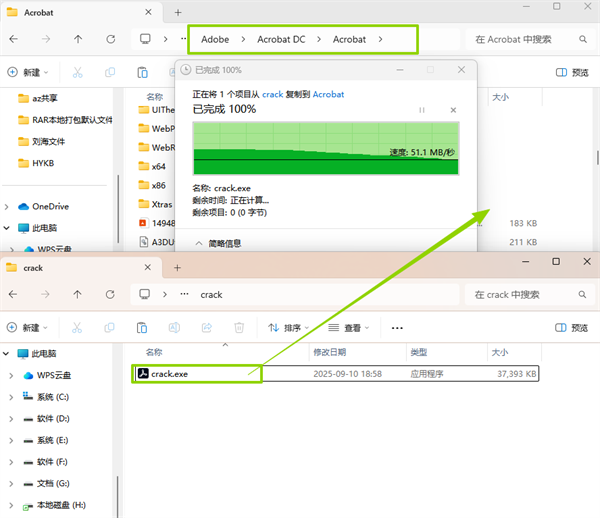The image size is (600, 518).
Task: Click monitor icon in crack address bar
Action: [x=144, y=294]
